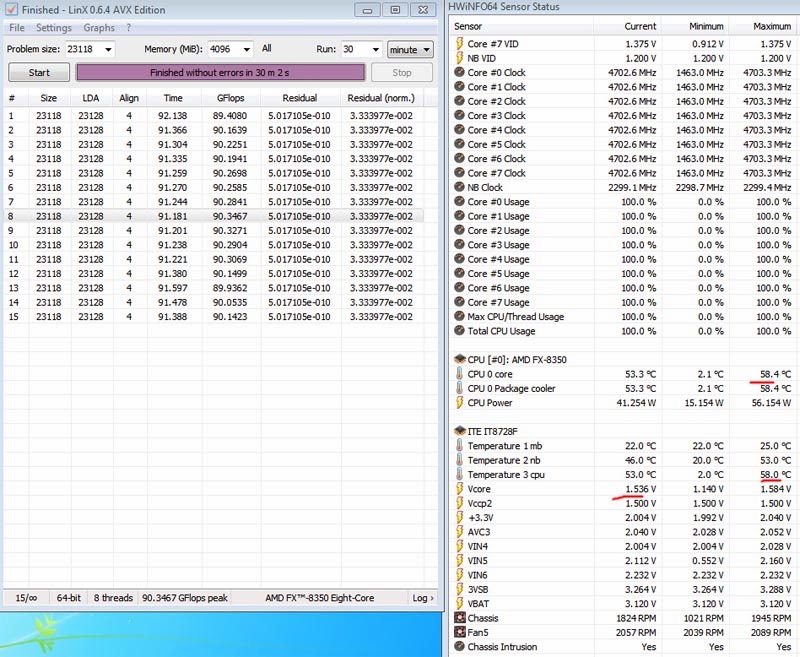
Task: Click the lightning icon beside Vcore
Action: pos(460,489)
